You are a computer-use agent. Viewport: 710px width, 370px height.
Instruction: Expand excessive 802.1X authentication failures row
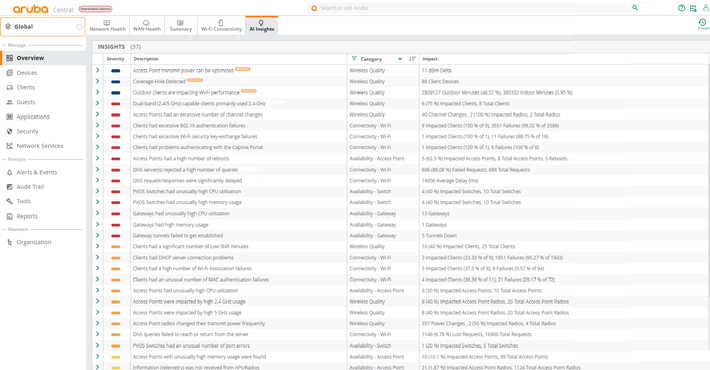tap(97, 125)
